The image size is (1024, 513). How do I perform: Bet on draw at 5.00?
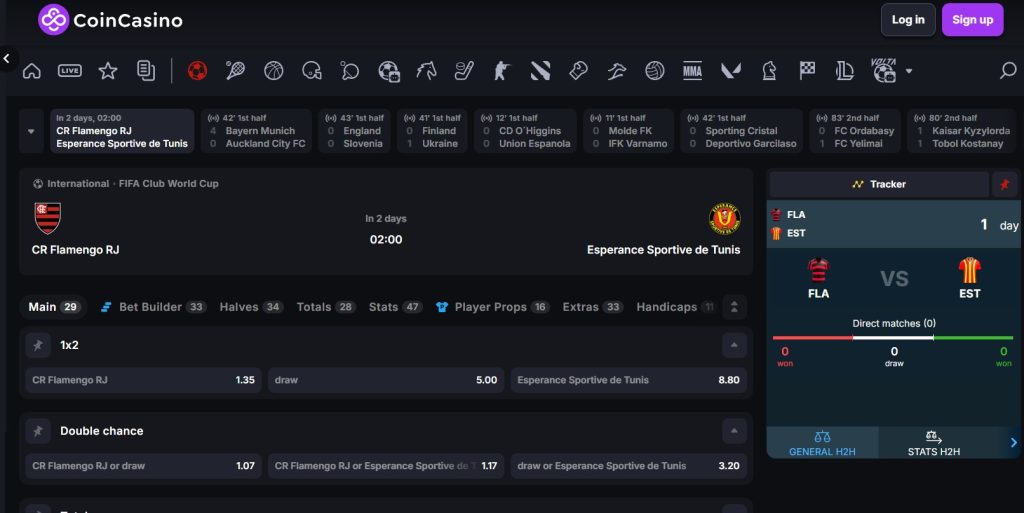(386, 380)
